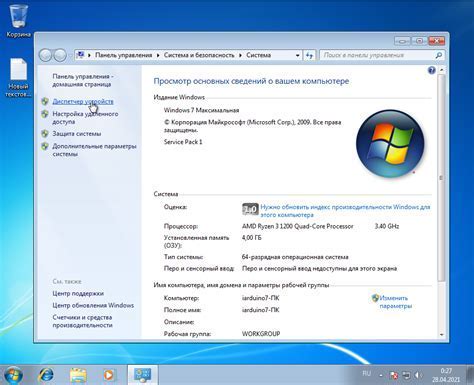Select the iarduino7-ПК value beside Полное имя
This screenshot has height=385, width=474.
261,310
